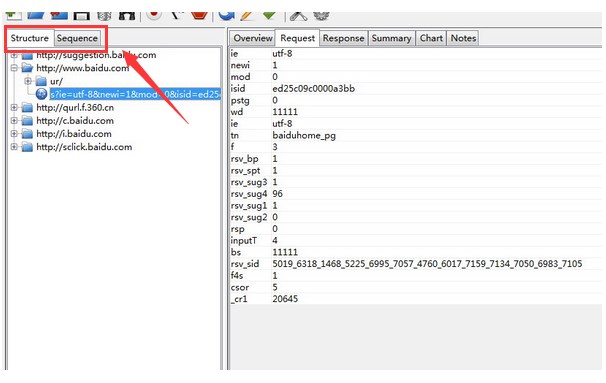
Task: Toggle throttling icon next to Record
Action: [x=177, y=15]
